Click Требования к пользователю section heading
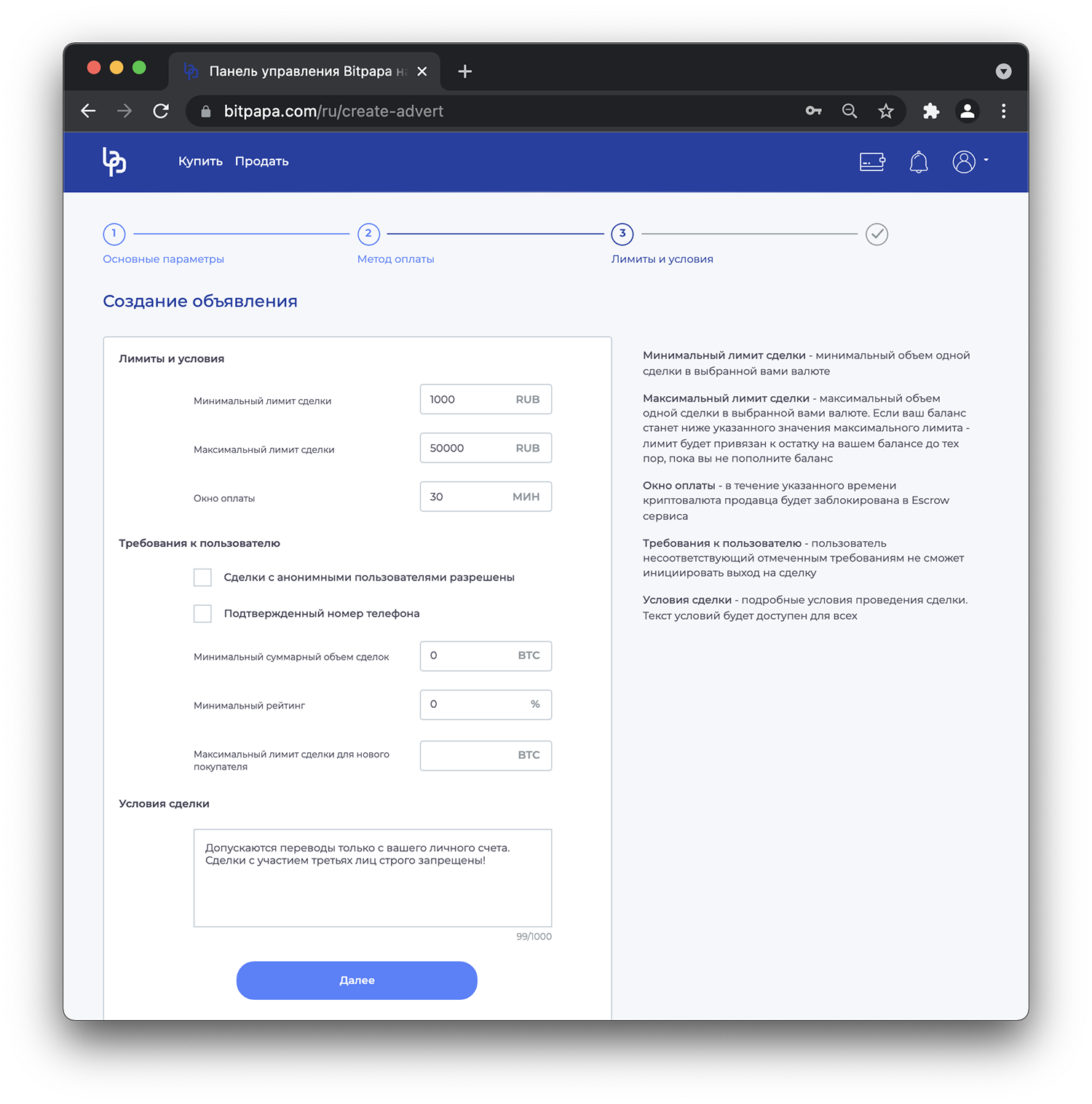Screen dimensions: 1092x1104 pyautogui.click(x=199, y=543)
